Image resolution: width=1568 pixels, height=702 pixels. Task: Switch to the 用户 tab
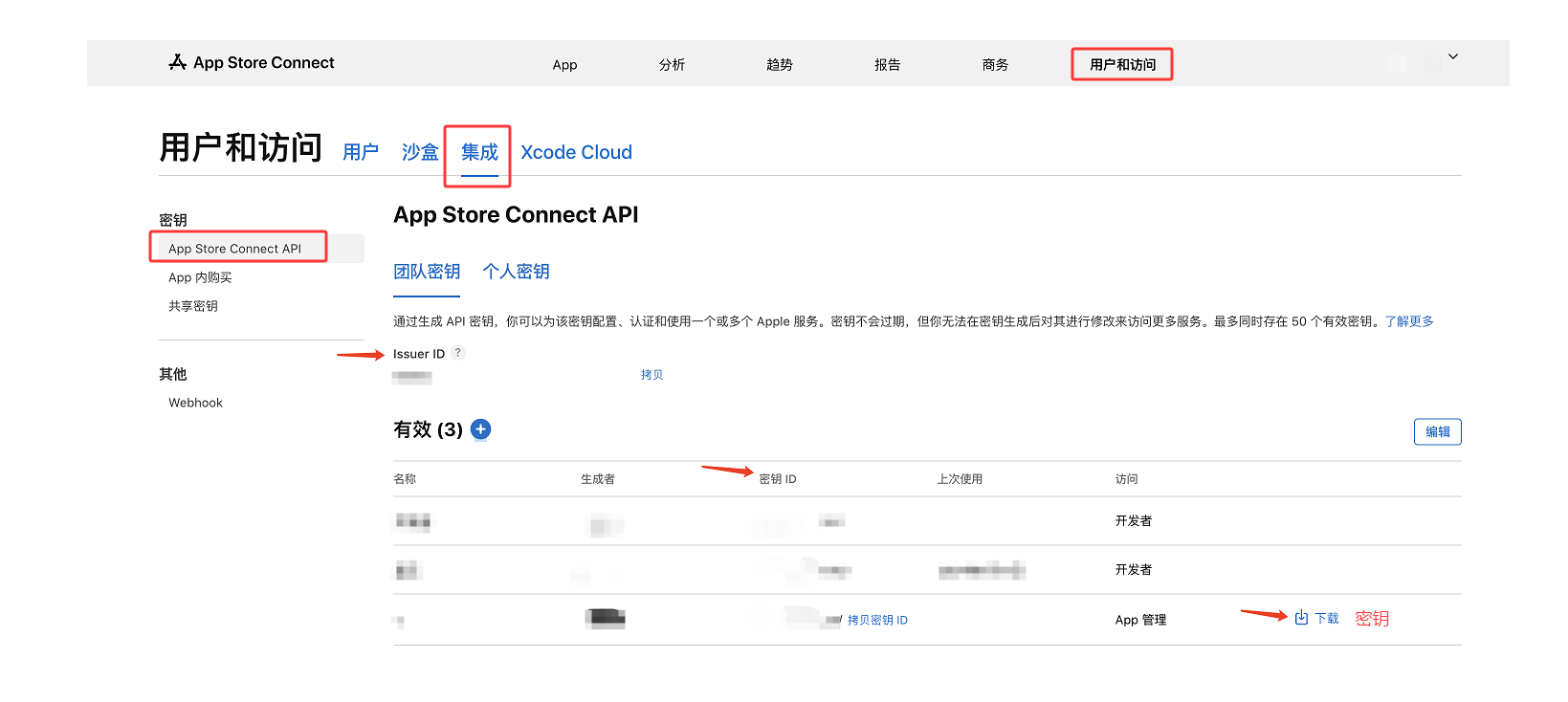(x=361, y=152)
